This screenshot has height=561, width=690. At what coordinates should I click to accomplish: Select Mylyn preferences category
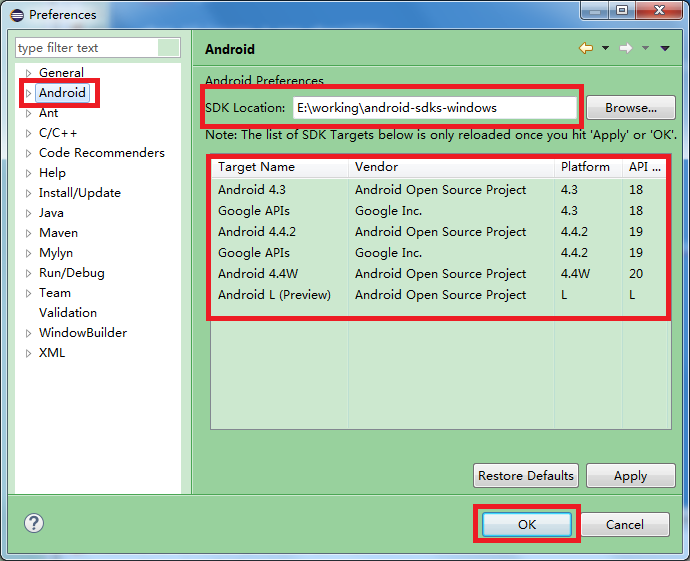click(56, 253)
